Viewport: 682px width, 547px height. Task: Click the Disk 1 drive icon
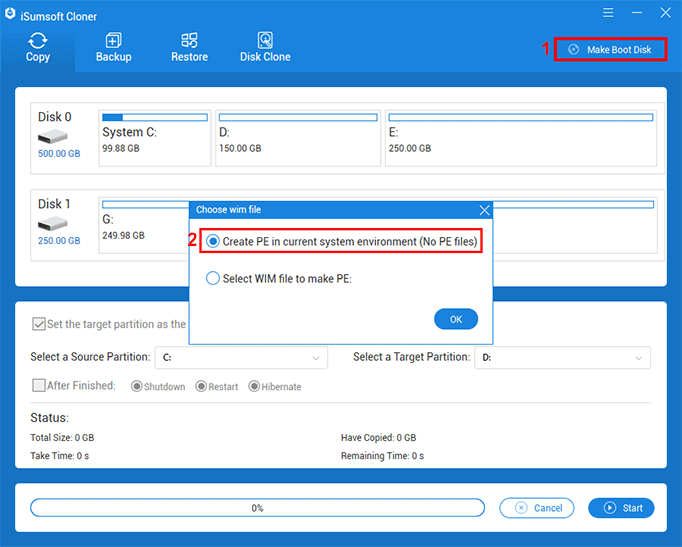coord(53,224)
